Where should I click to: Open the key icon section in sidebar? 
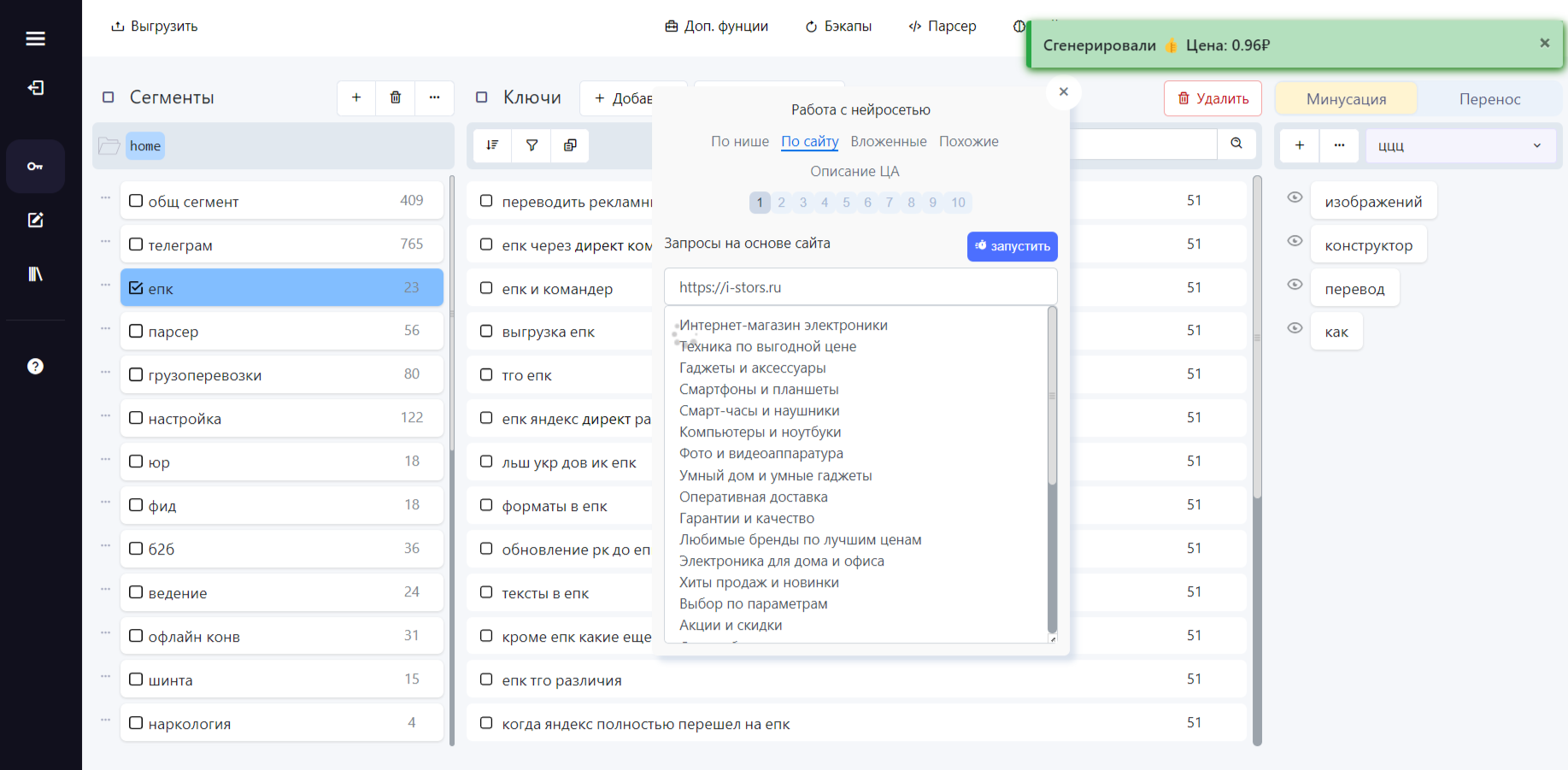coord(35,166)
